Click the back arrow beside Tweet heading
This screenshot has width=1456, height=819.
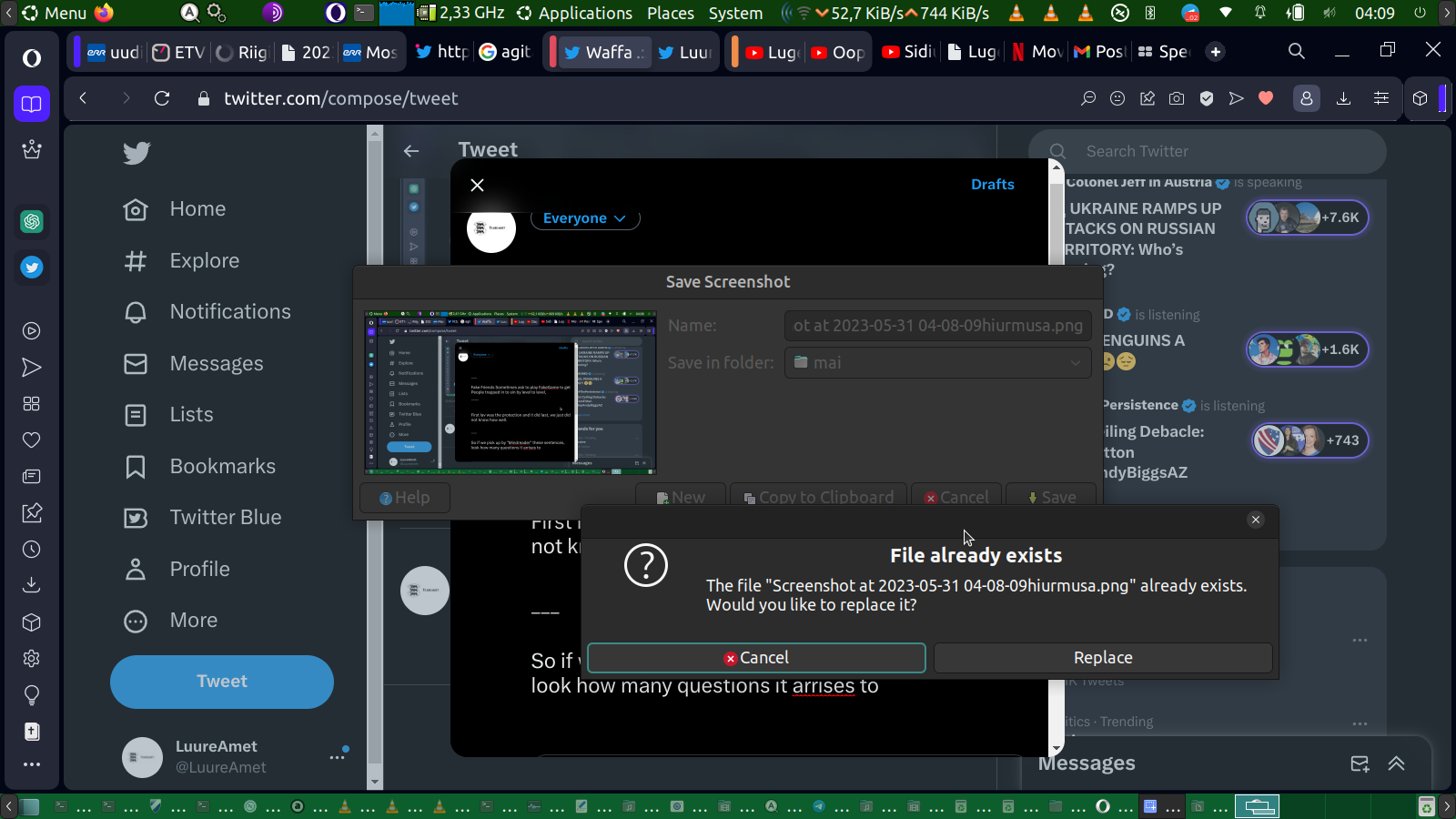[411, 151]
